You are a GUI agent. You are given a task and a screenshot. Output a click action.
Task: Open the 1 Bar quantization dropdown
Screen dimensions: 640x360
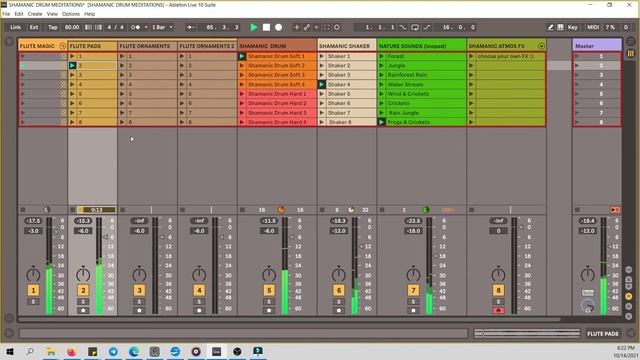coord(162,27)
